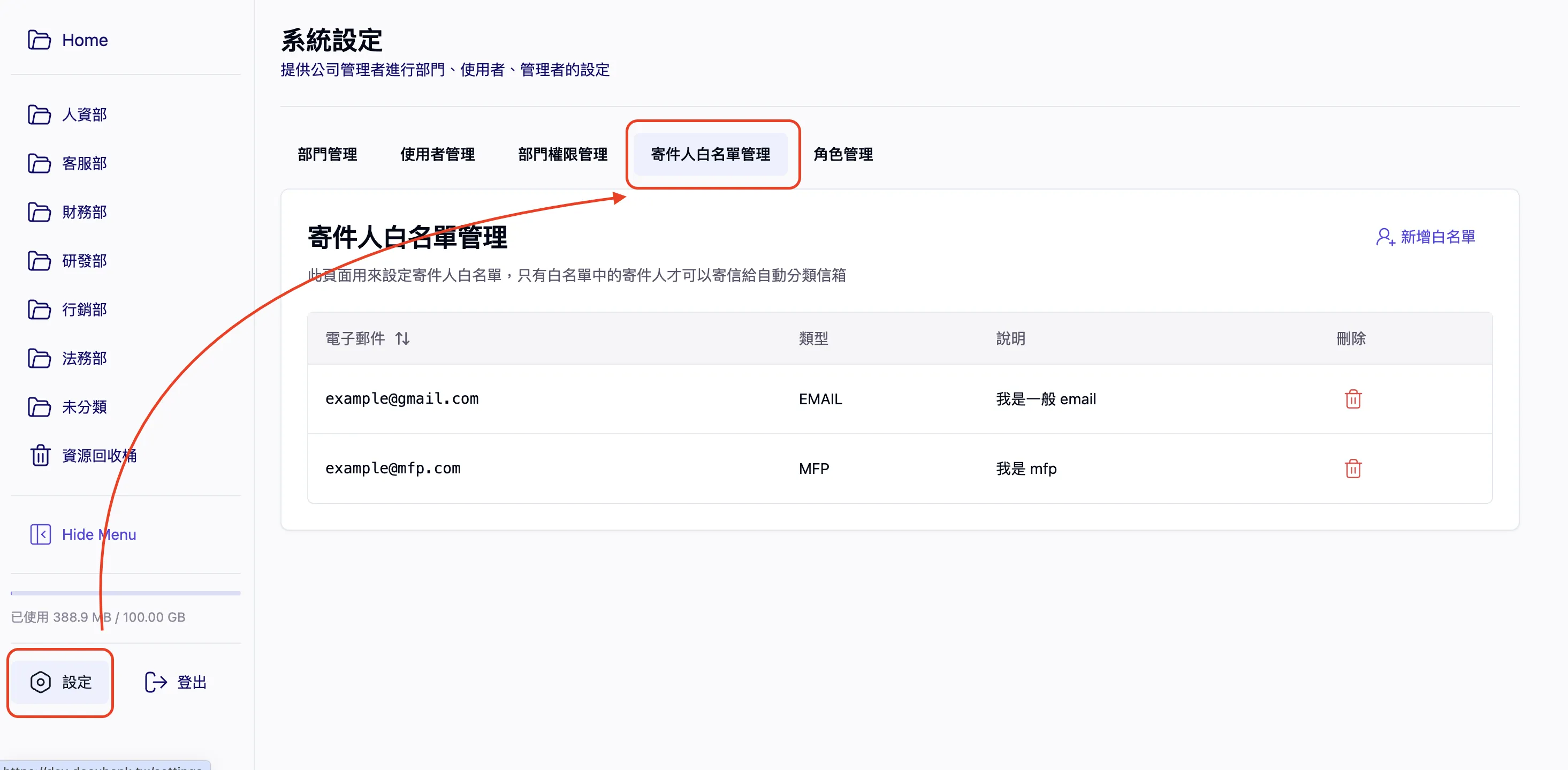Screen dimensions: 1568x770
Task: Delete the example@mfp.com whitelist entry
Action: point(1353,469)
